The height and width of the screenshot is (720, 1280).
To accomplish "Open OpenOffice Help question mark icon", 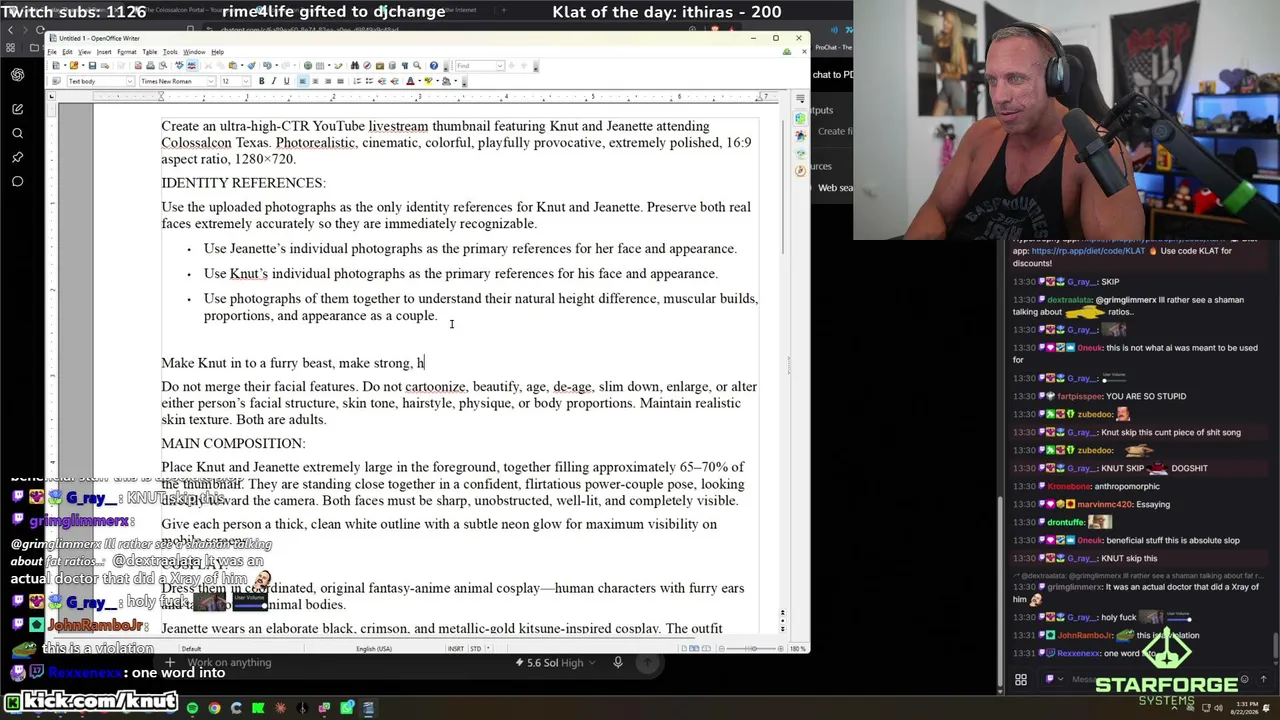I will coord(433,66).
